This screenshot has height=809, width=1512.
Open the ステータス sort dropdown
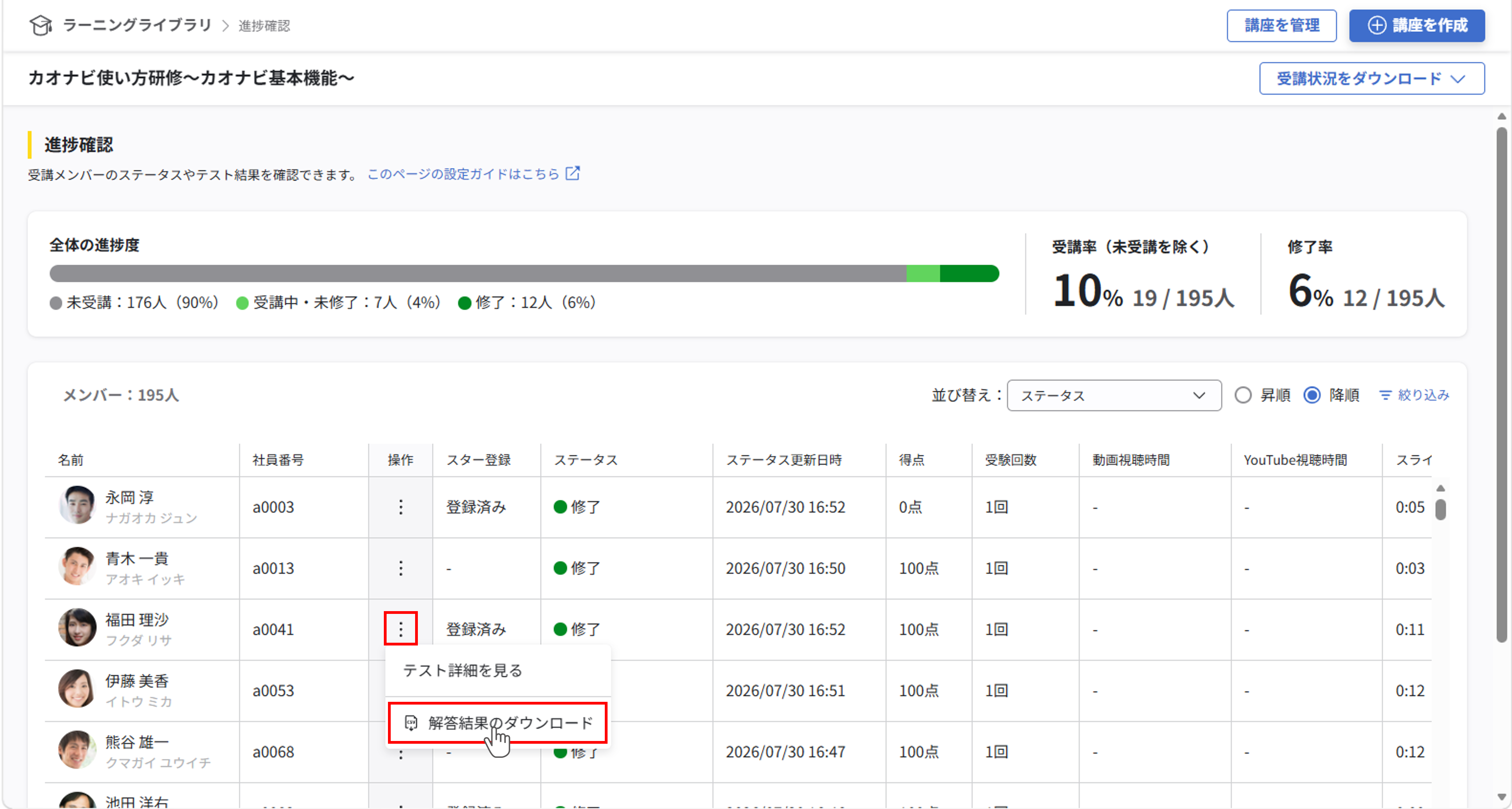1114,395
